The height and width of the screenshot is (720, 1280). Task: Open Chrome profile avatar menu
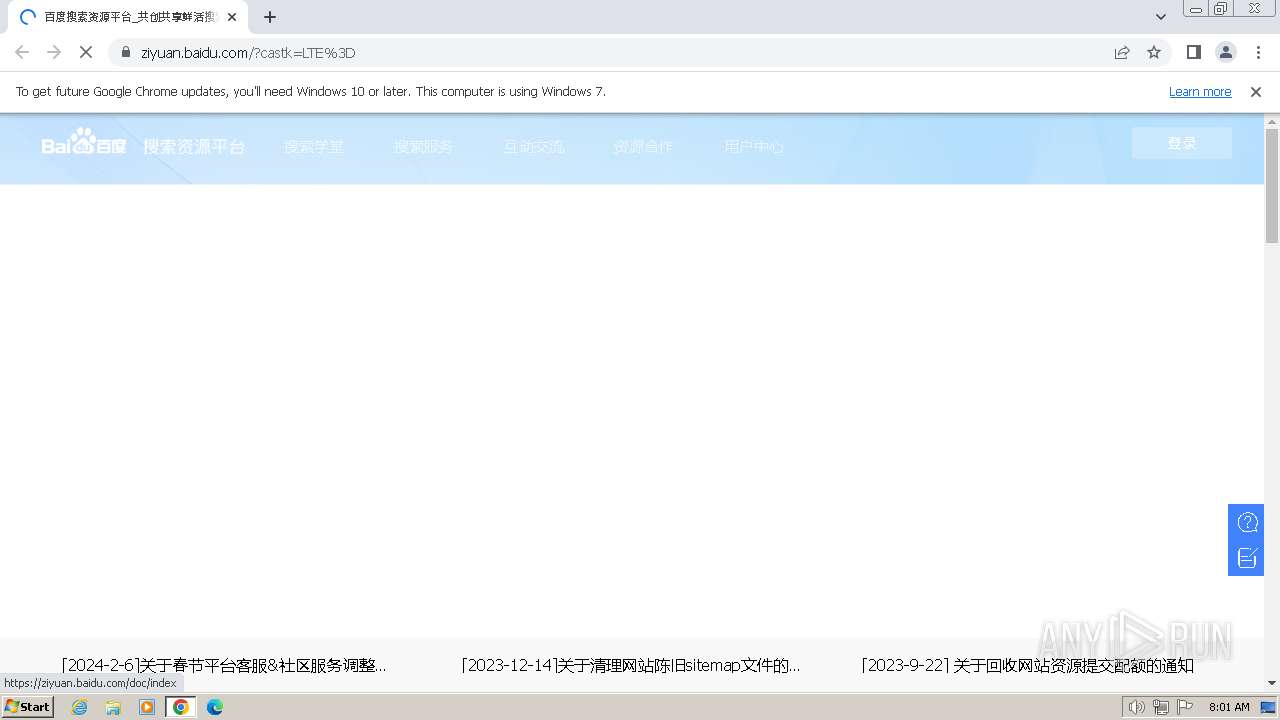pyautogui.click(x=1226, y=52)
